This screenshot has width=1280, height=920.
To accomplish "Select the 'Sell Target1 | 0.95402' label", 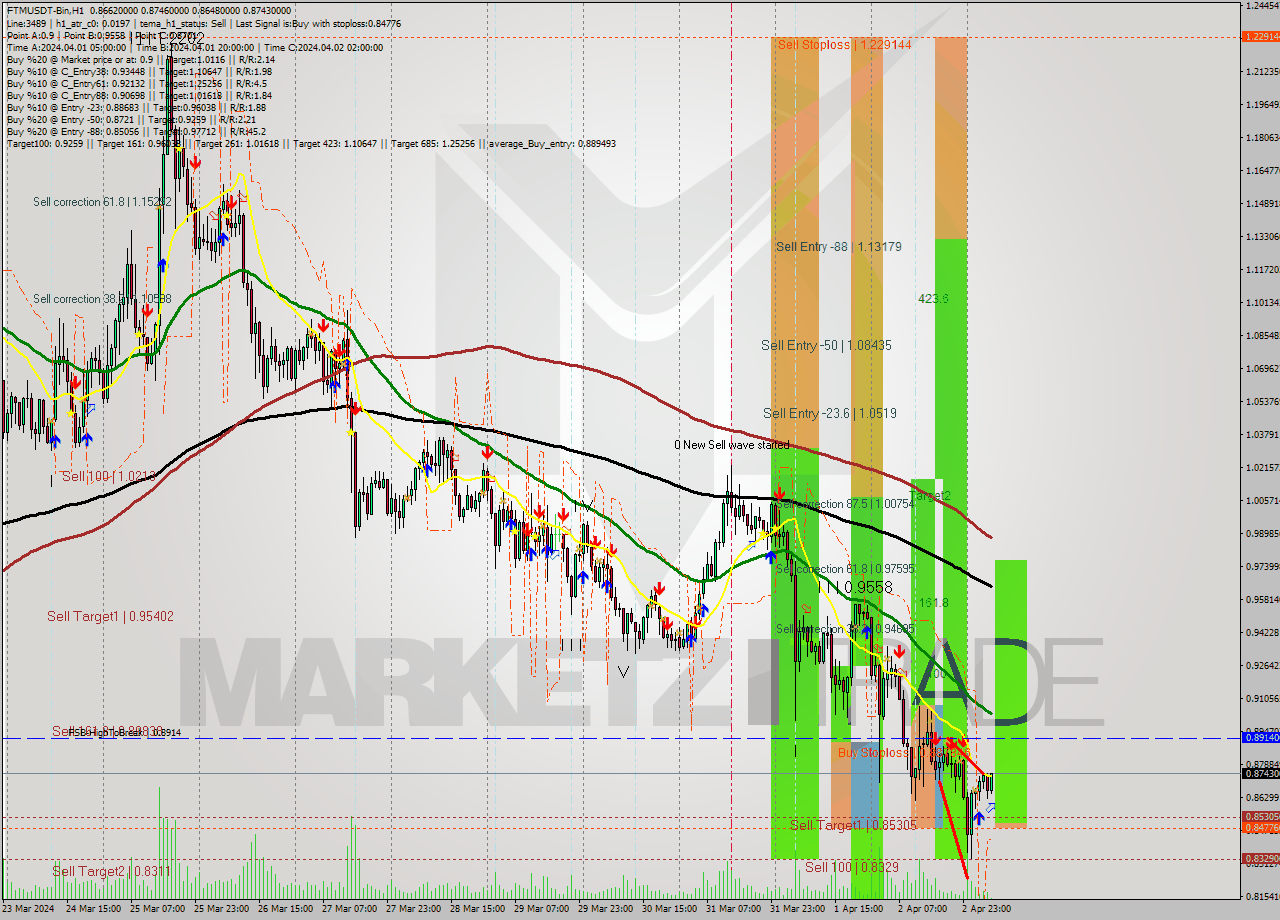I will pos(110,617).
